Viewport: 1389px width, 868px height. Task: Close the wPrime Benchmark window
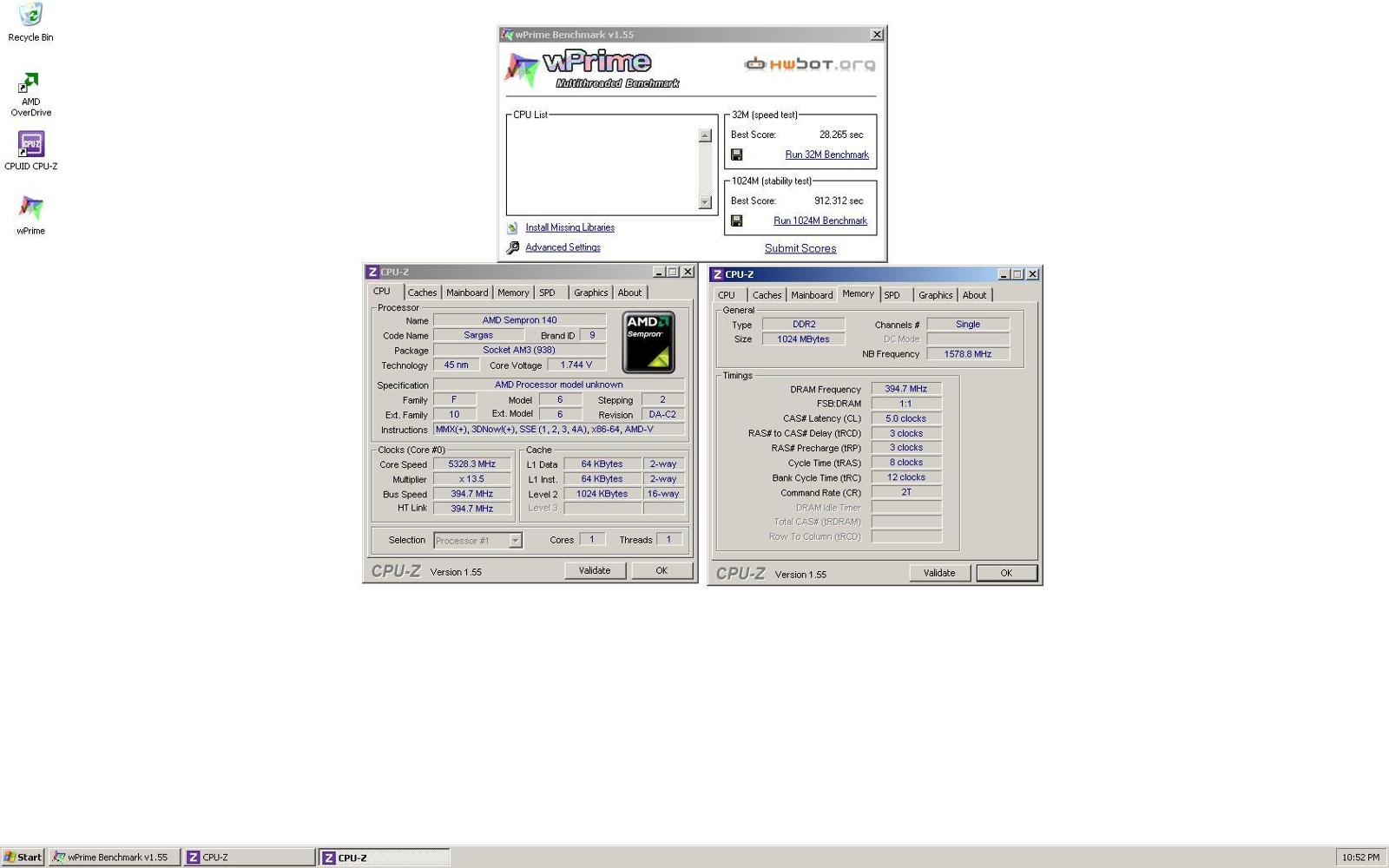[x=877, y=35]
